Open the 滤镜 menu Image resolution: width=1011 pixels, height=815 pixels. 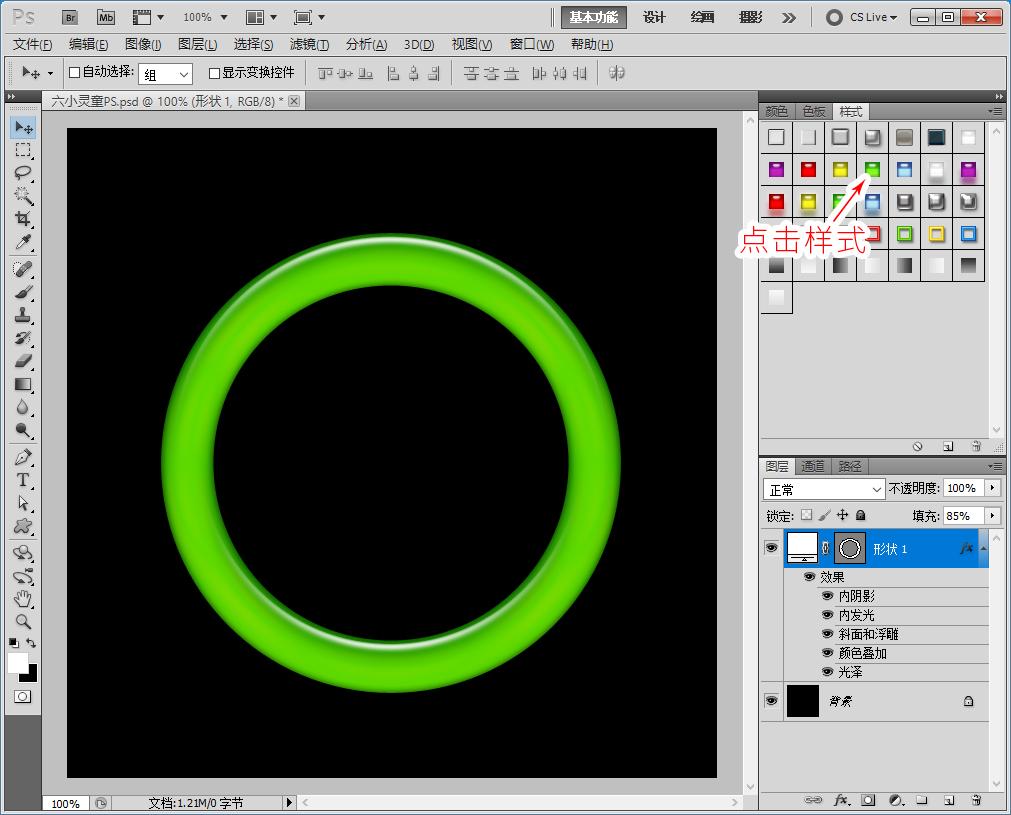click(x=309, y=45)
